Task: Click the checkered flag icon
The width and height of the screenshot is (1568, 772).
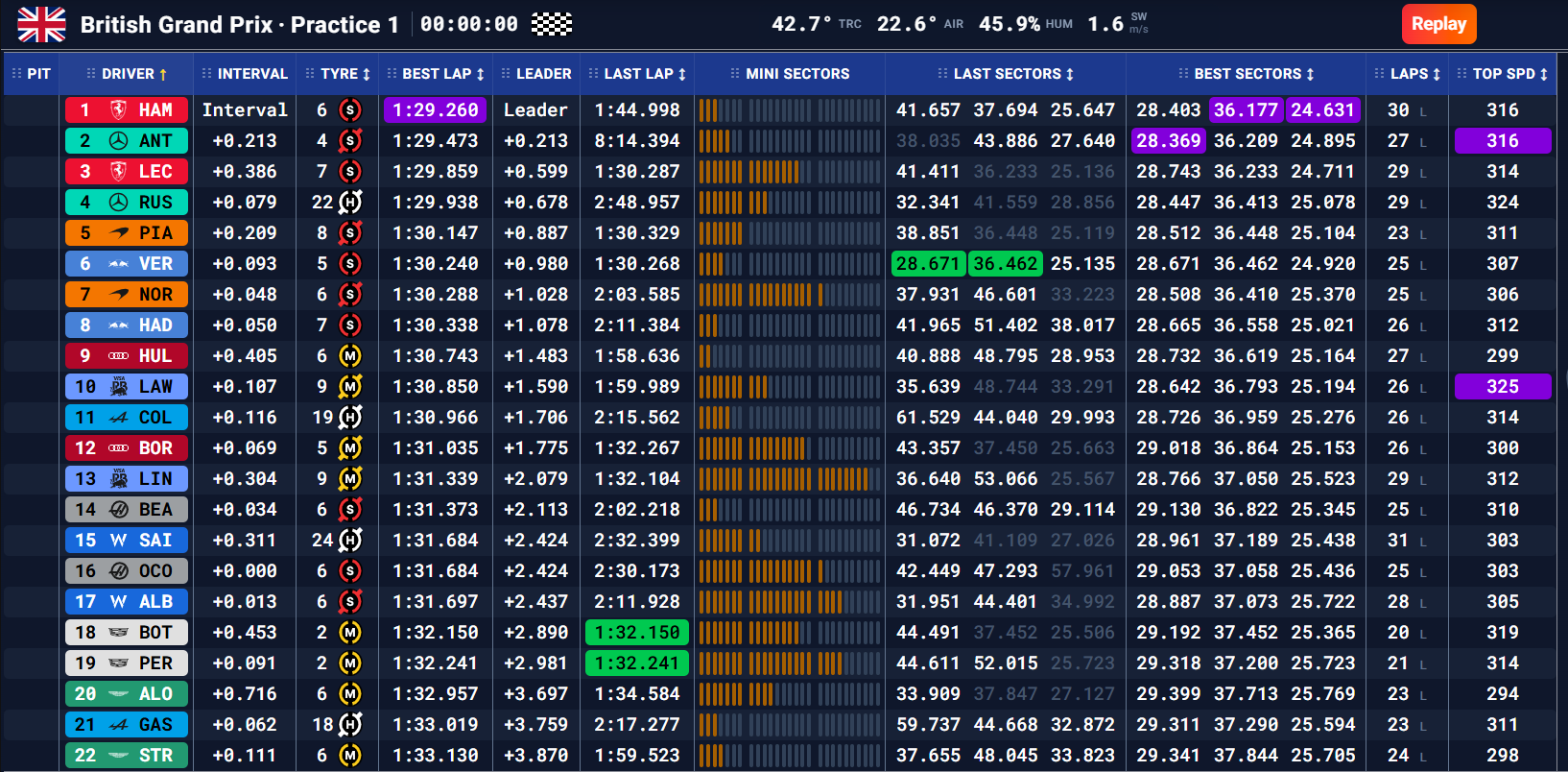Action: click(x=552, y=24)
